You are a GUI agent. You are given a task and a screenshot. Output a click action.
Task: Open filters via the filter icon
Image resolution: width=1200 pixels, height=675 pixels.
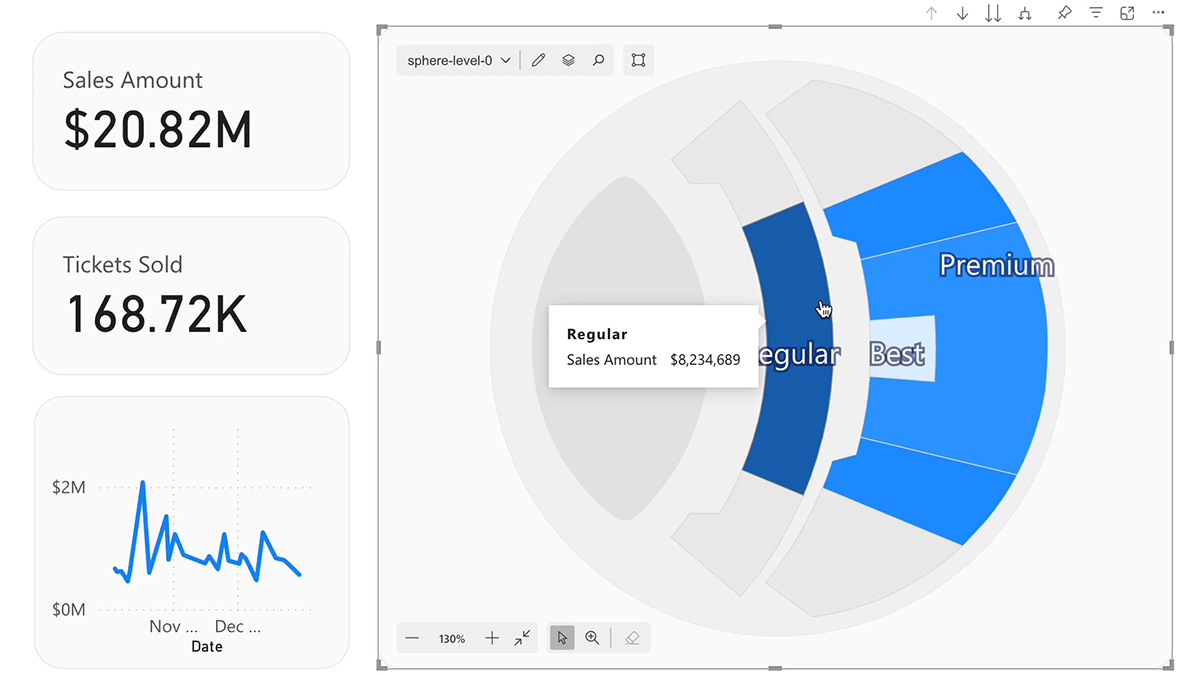tap(1096, 13)
